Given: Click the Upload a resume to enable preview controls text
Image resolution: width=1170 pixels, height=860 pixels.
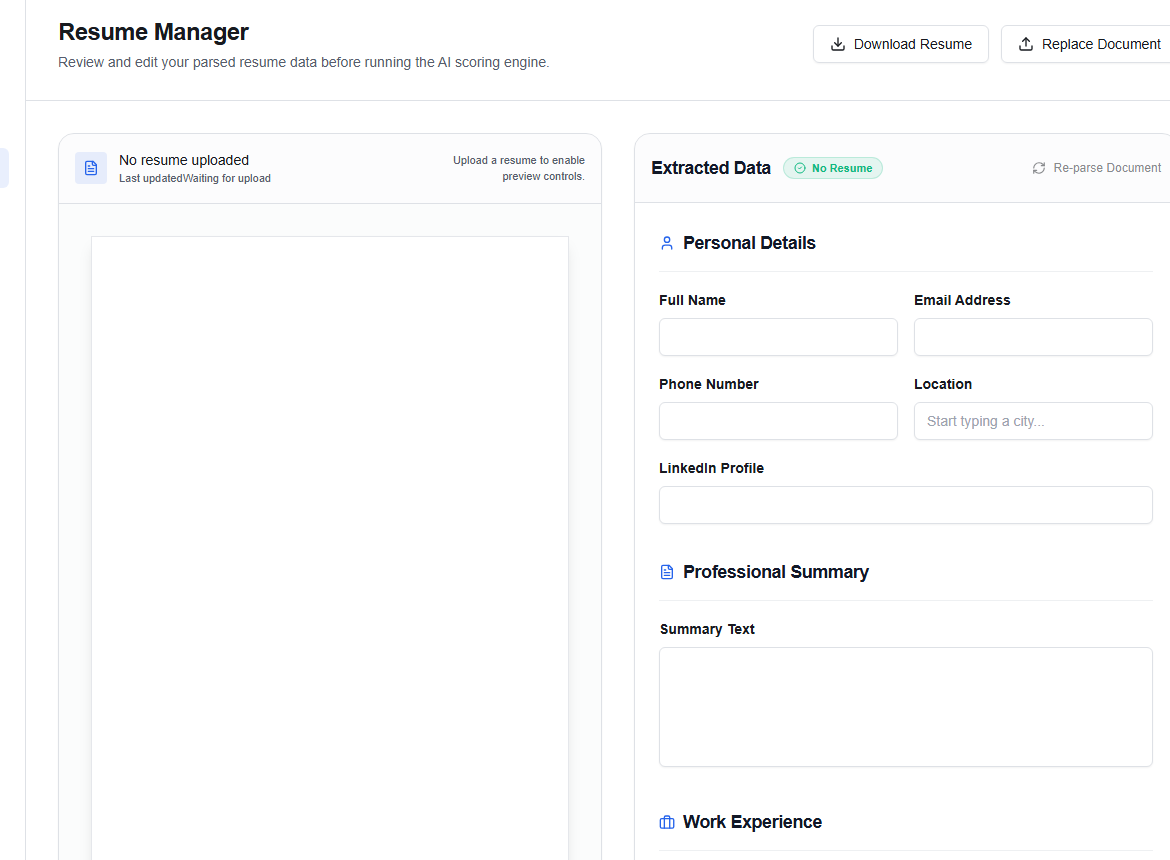Looking at the screenshot, I should tap(519, 169).
